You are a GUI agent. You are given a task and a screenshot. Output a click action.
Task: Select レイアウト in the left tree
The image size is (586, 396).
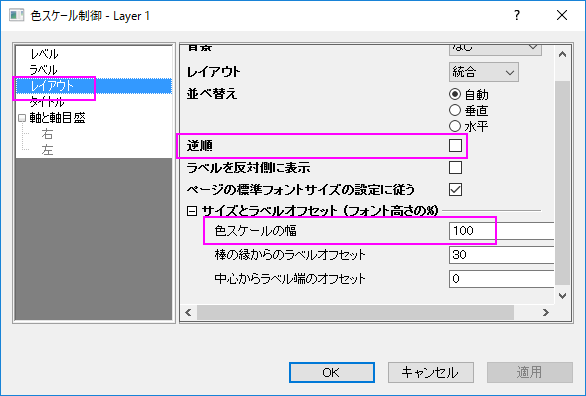tap(52, 86)
